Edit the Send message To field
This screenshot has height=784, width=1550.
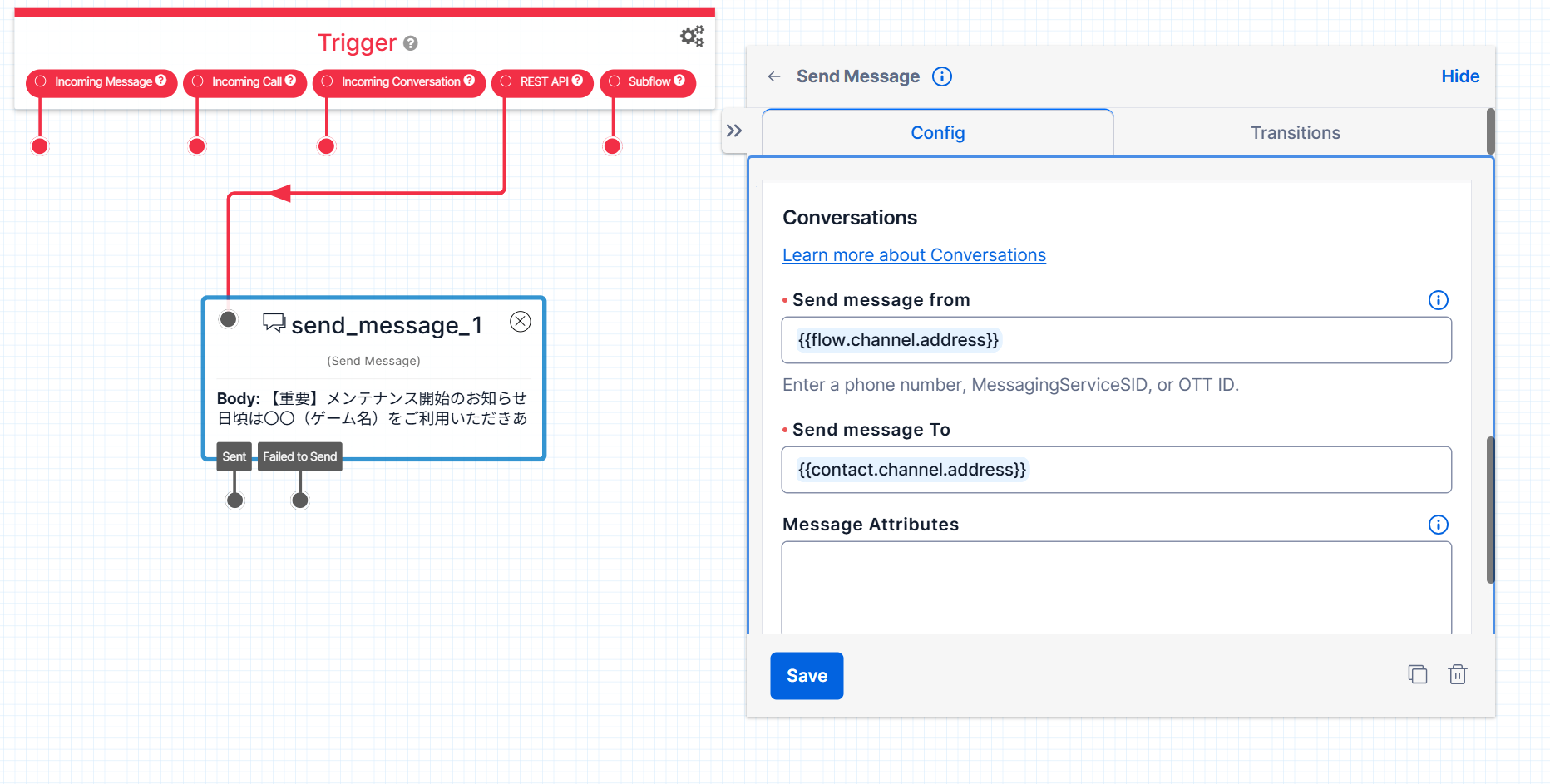click(1116, 470)
